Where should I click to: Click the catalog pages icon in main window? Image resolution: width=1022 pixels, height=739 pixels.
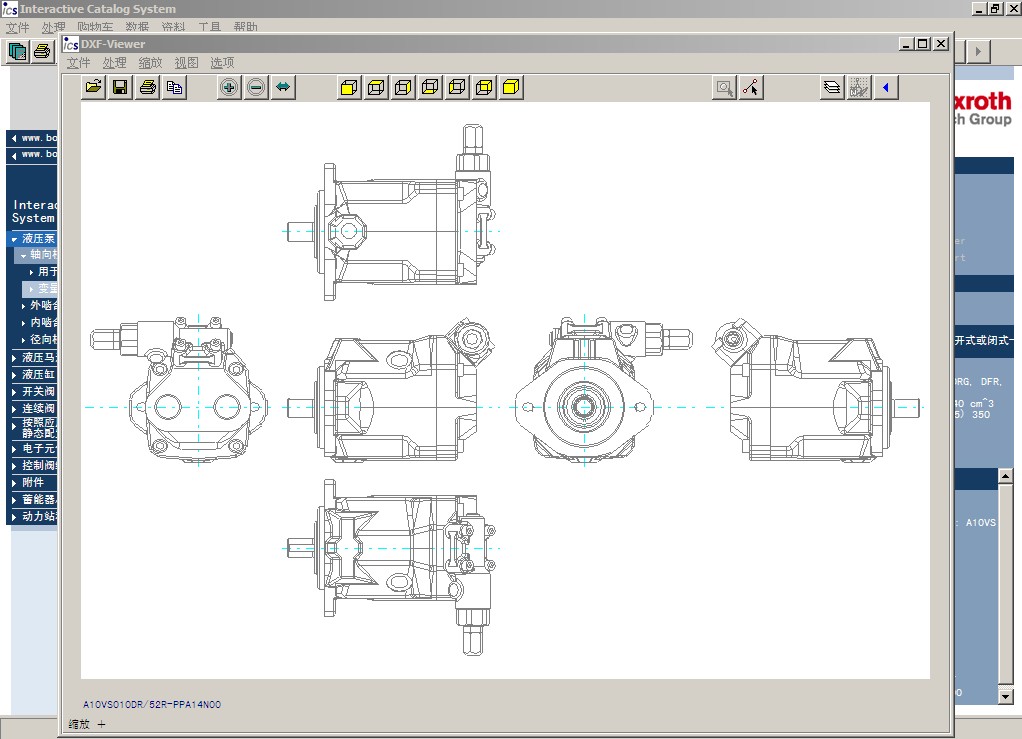18,51
